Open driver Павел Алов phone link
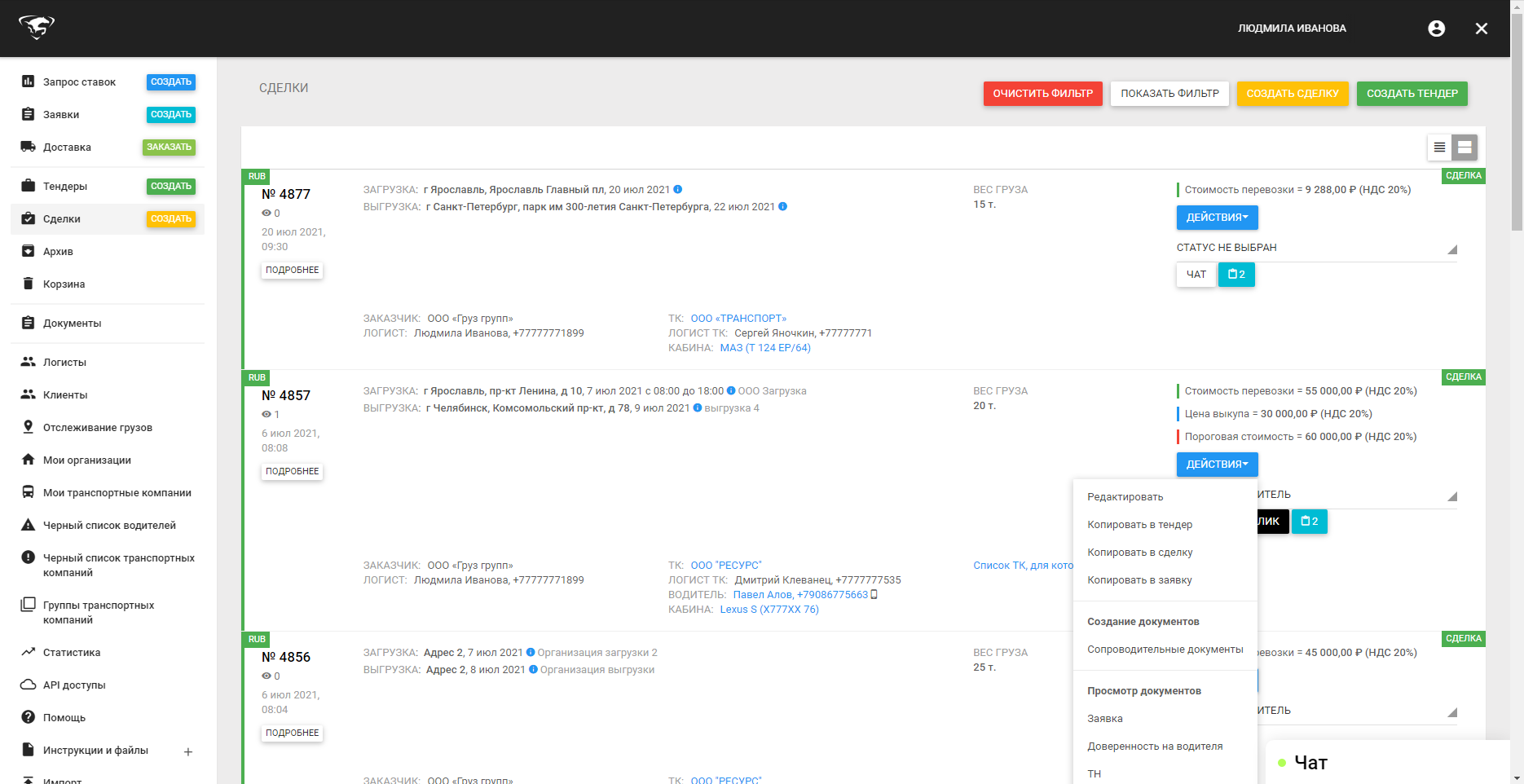Screen dimensions: 1524x784 [x=800, y=595]
